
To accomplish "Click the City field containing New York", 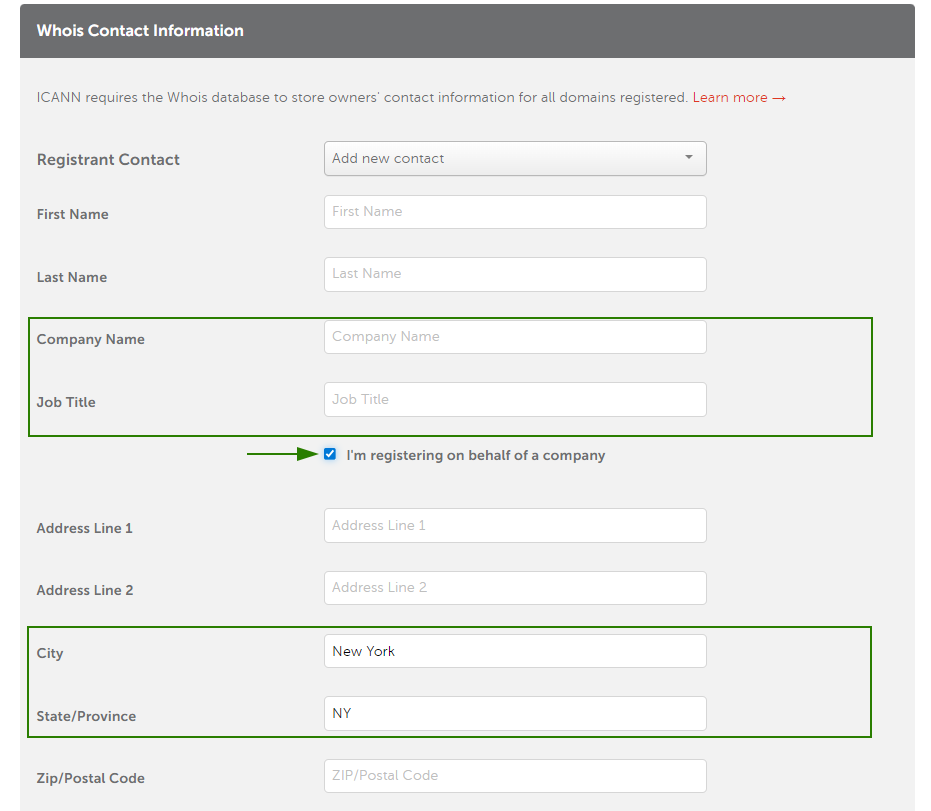I will pyautogui.click(x=515, y=651).
